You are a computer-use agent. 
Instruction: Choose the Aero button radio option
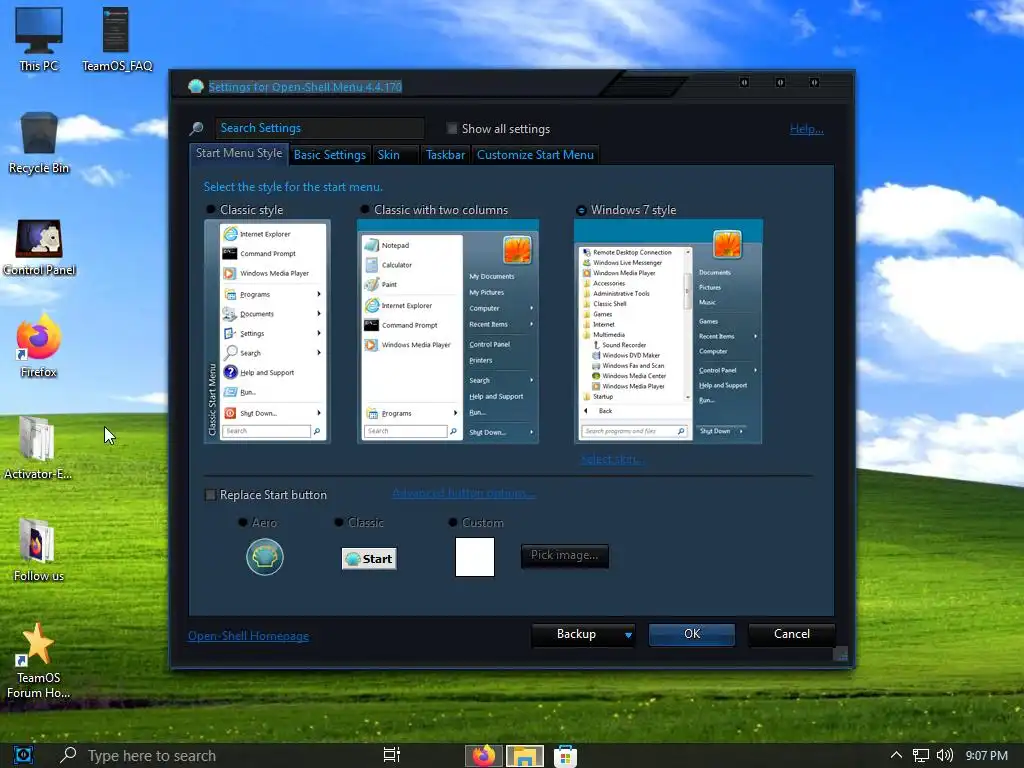tap(243, 522)
